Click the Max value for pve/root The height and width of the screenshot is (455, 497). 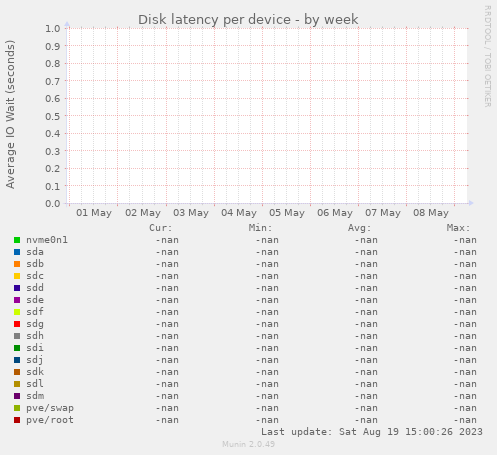[x=465, y=420]
